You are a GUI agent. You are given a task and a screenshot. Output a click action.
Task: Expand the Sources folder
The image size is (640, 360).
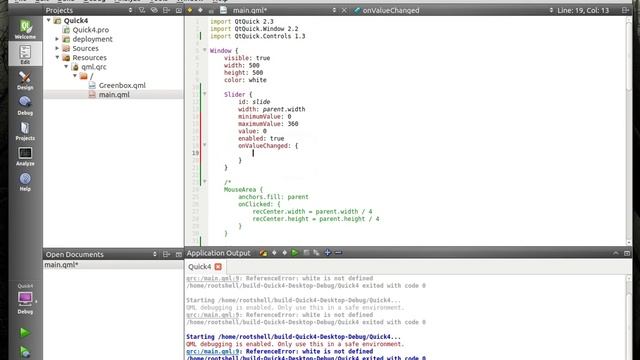point(57,48)
